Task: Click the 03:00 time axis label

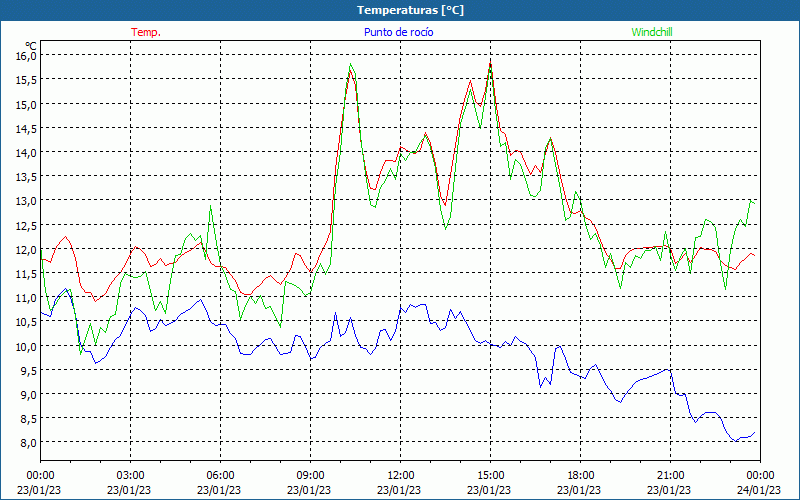Action: click(x=131, y=475)
